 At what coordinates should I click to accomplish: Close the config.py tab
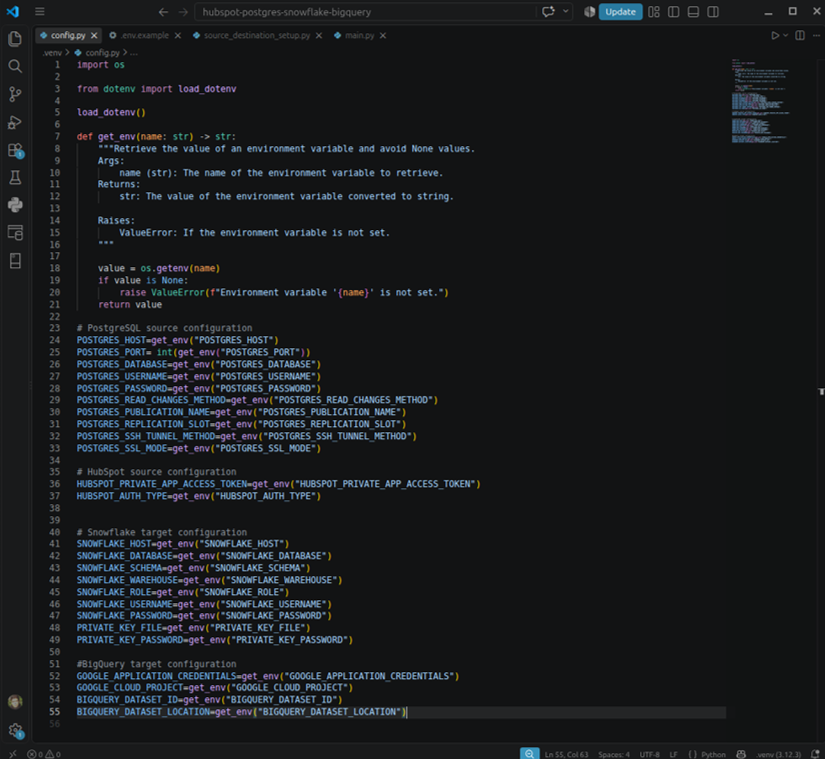click(94, 35)
